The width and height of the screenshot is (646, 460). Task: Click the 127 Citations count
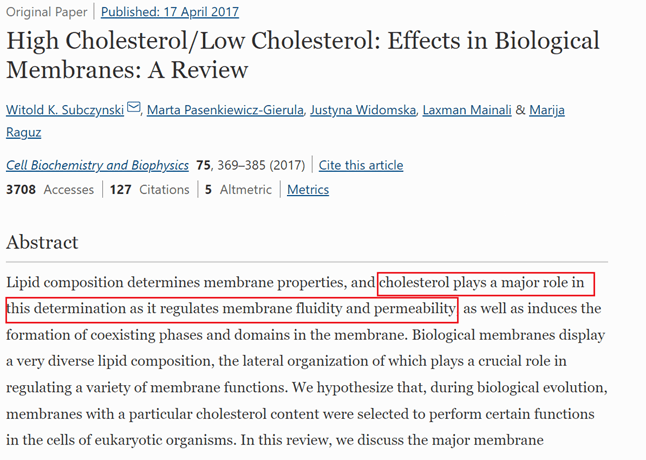point(150,190)
